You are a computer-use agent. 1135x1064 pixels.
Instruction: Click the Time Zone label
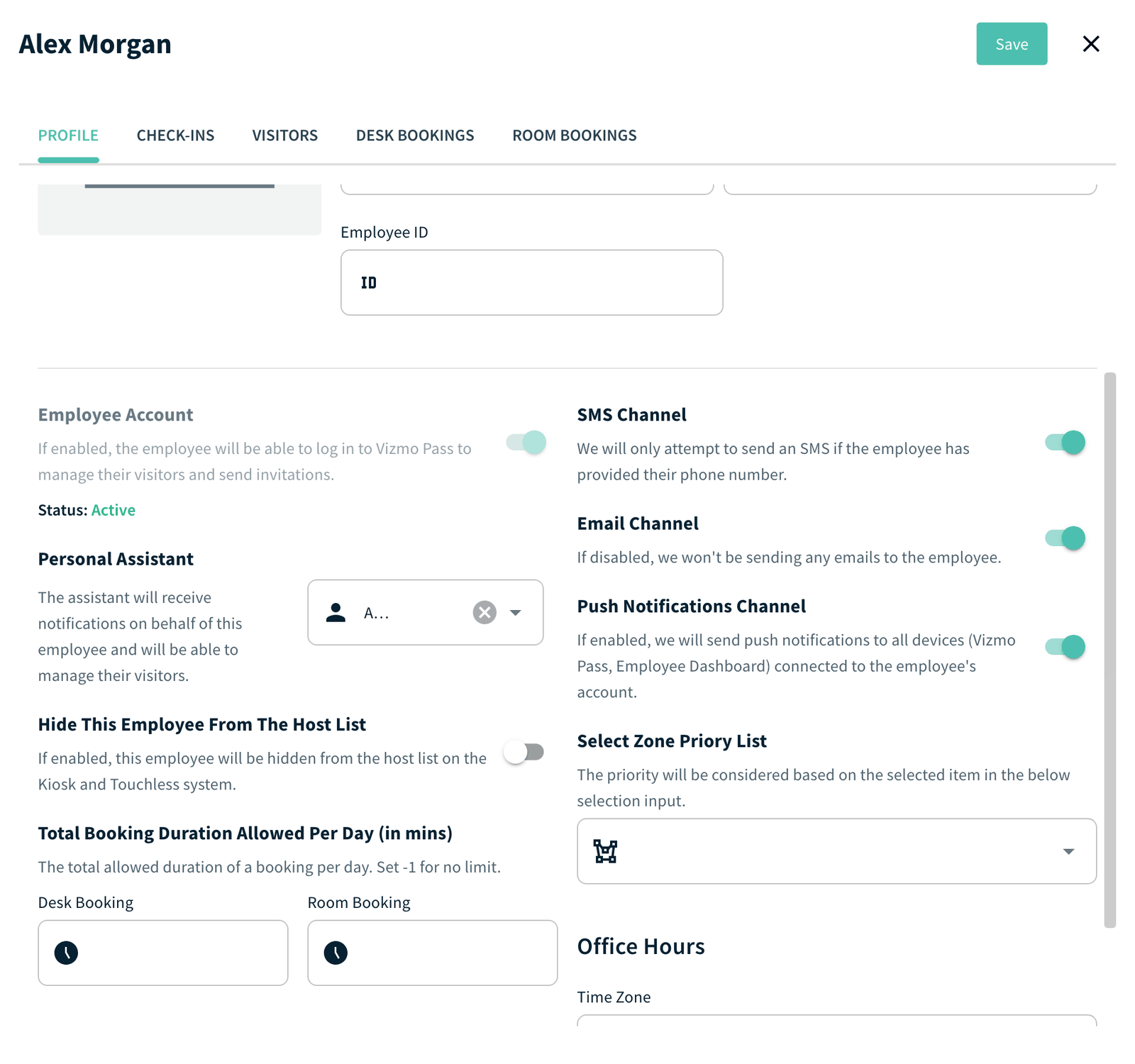[x=614, y=997]
